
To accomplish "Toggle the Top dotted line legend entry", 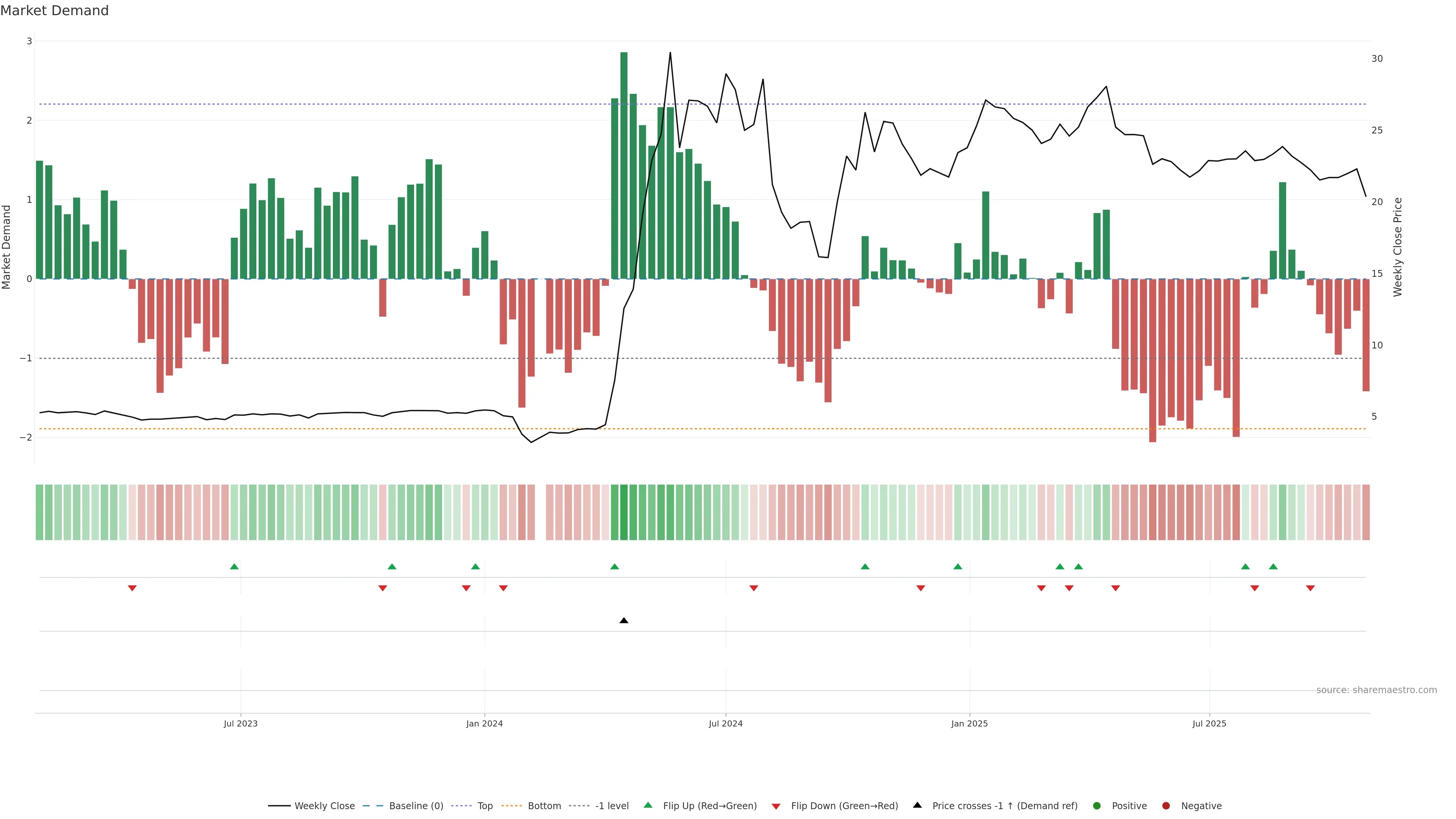I will tap(485, 806).
